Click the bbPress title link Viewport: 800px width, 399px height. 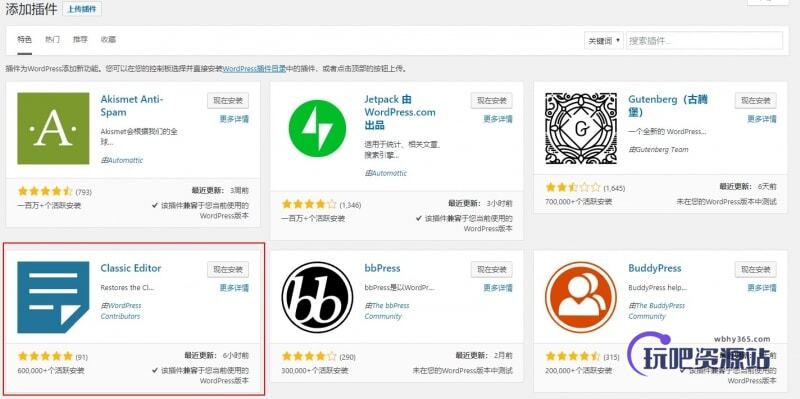pyautogui.click(x=382, y=268)
